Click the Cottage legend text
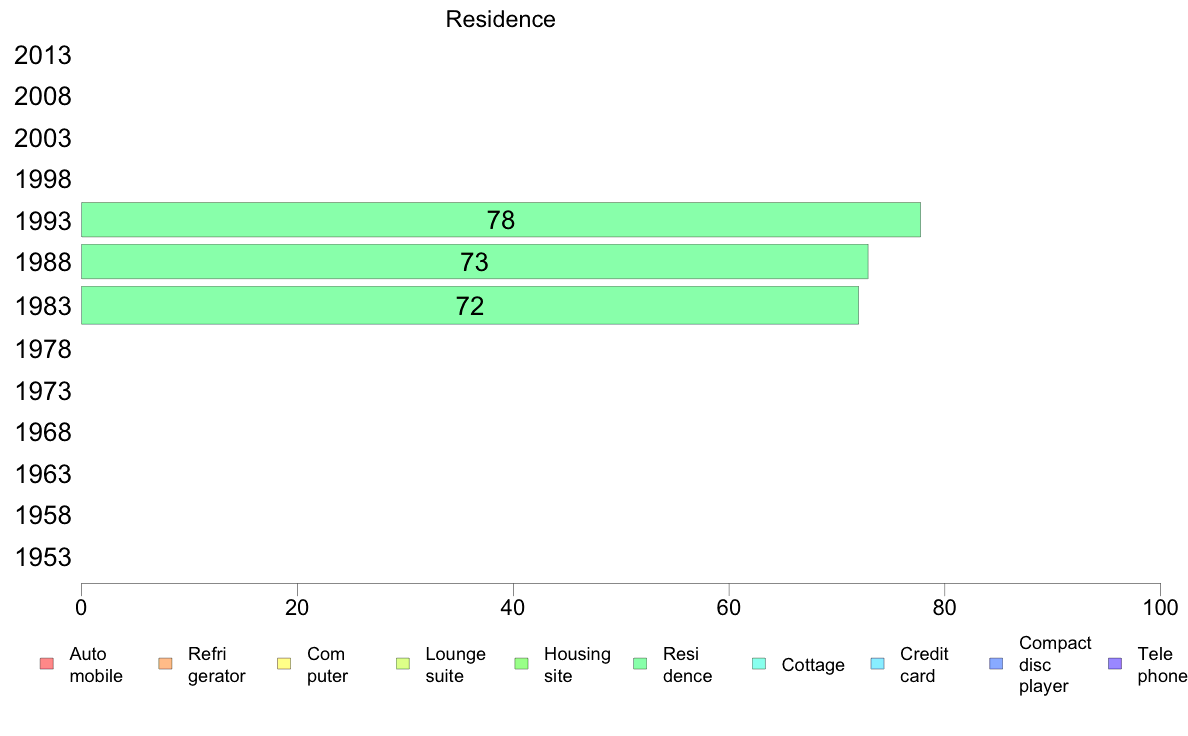 [813, 665]
